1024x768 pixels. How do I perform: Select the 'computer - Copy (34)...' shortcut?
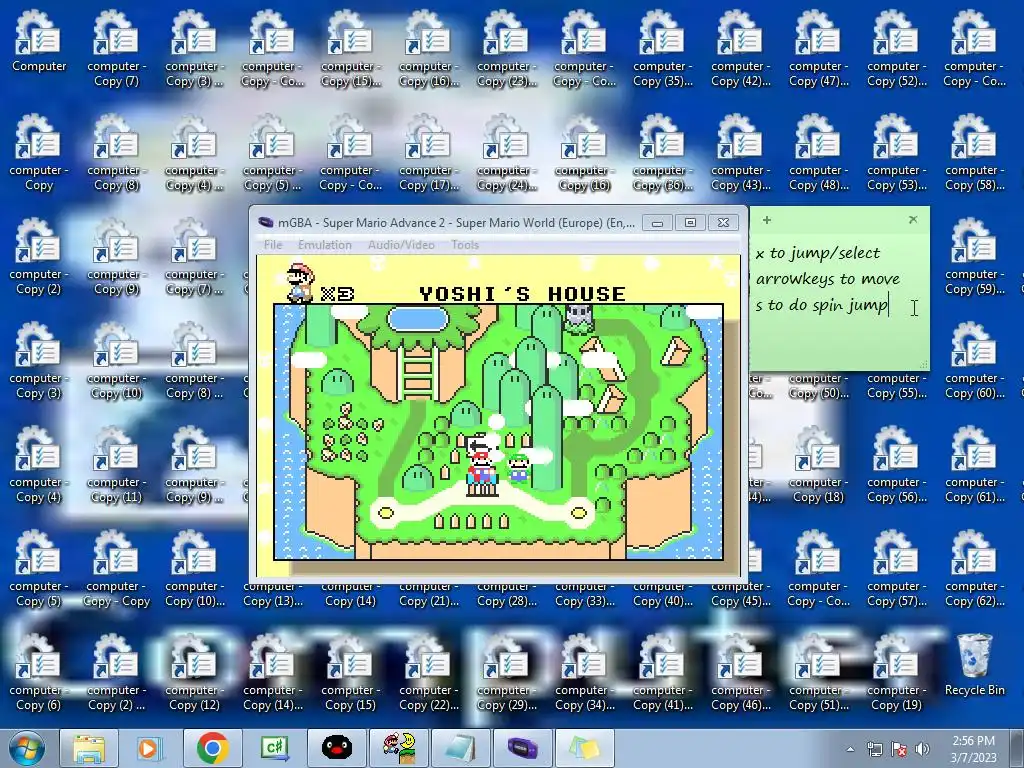coord(584,673)
